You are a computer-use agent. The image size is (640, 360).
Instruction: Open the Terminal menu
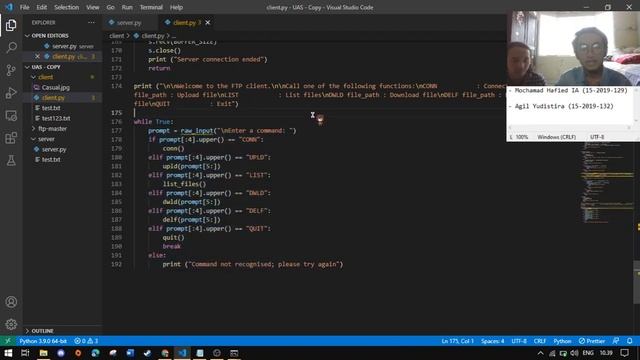coord(151,7)
